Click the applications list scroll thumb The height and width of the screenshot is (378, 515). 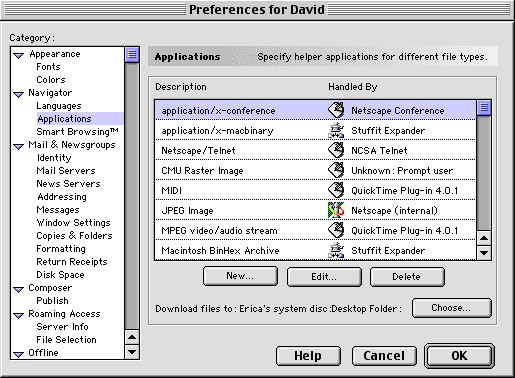[x=484, y=108]
